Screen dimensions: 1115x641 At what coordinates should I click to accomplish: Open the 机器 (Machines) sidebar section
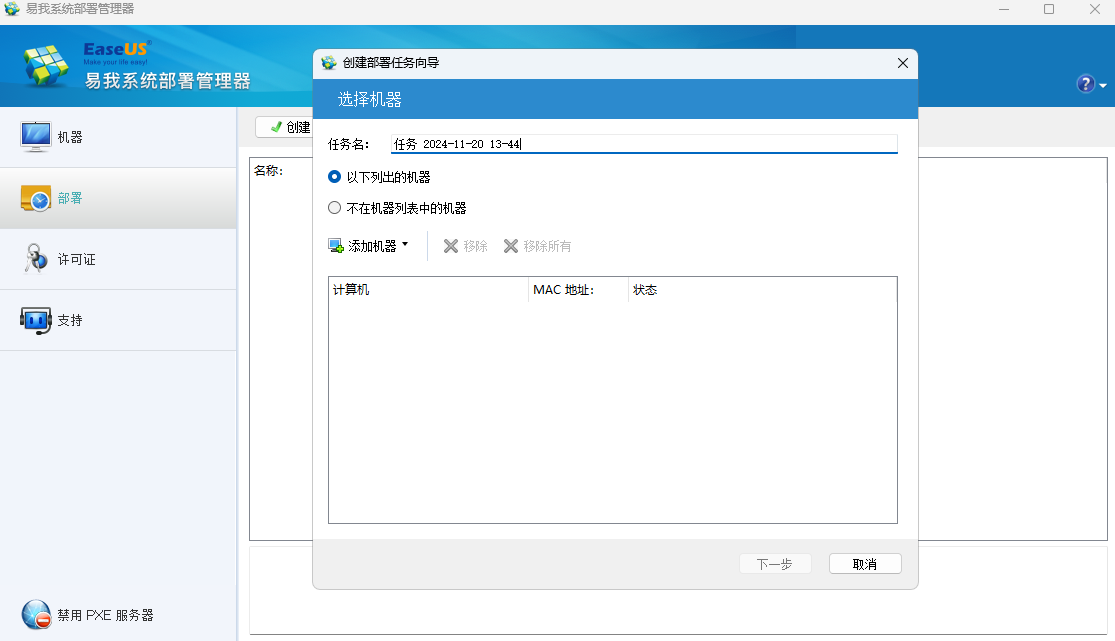coord(118,137)
